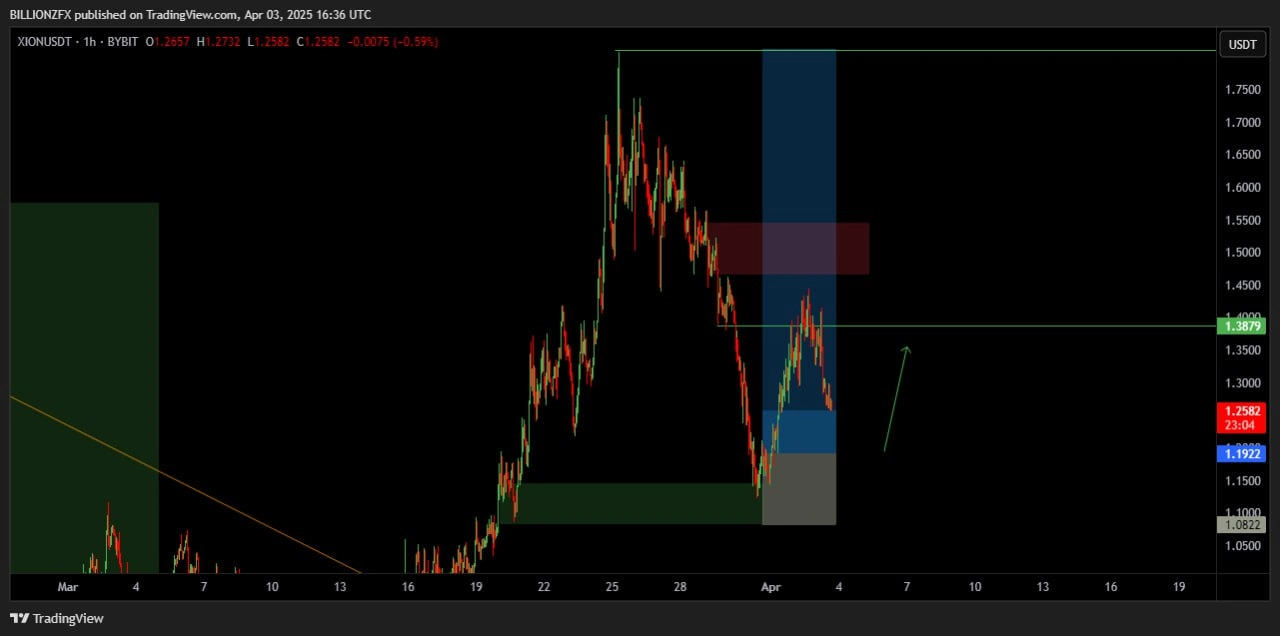1280x636 pixels.
Task: Click the TradingView logo in the footer
Action: [57, 618]
